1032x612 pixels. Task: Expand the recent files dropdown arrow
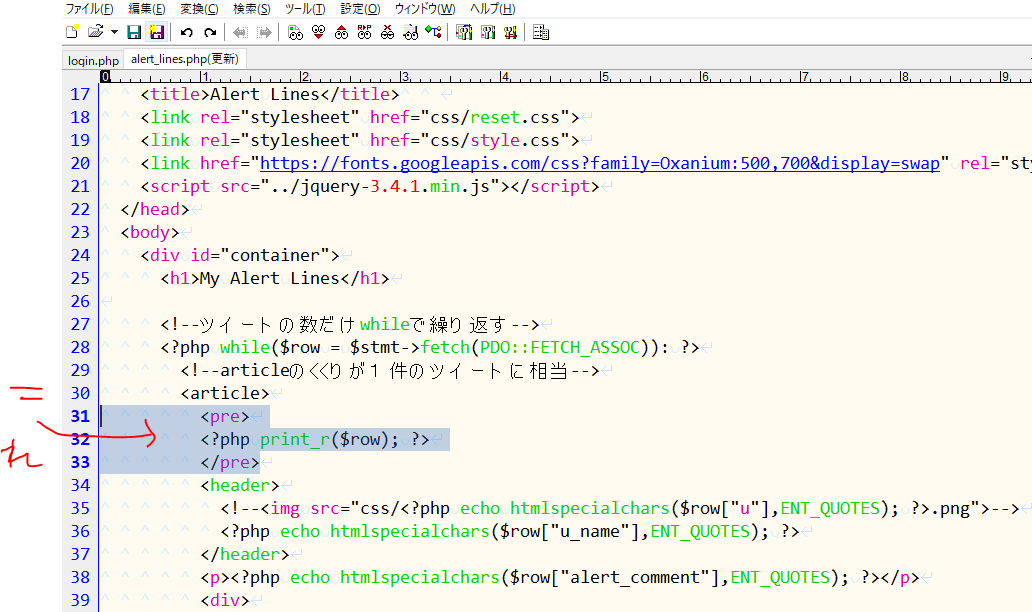pyautogui.click(x=114, y=32)
